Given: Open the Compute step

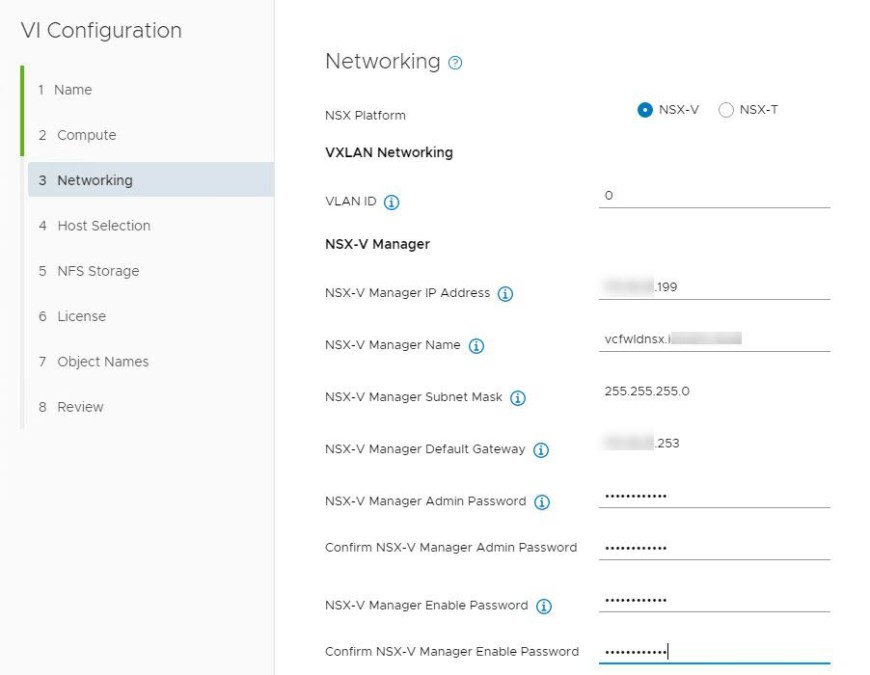Looking at the screenshot, I should [x=86, y=135].
